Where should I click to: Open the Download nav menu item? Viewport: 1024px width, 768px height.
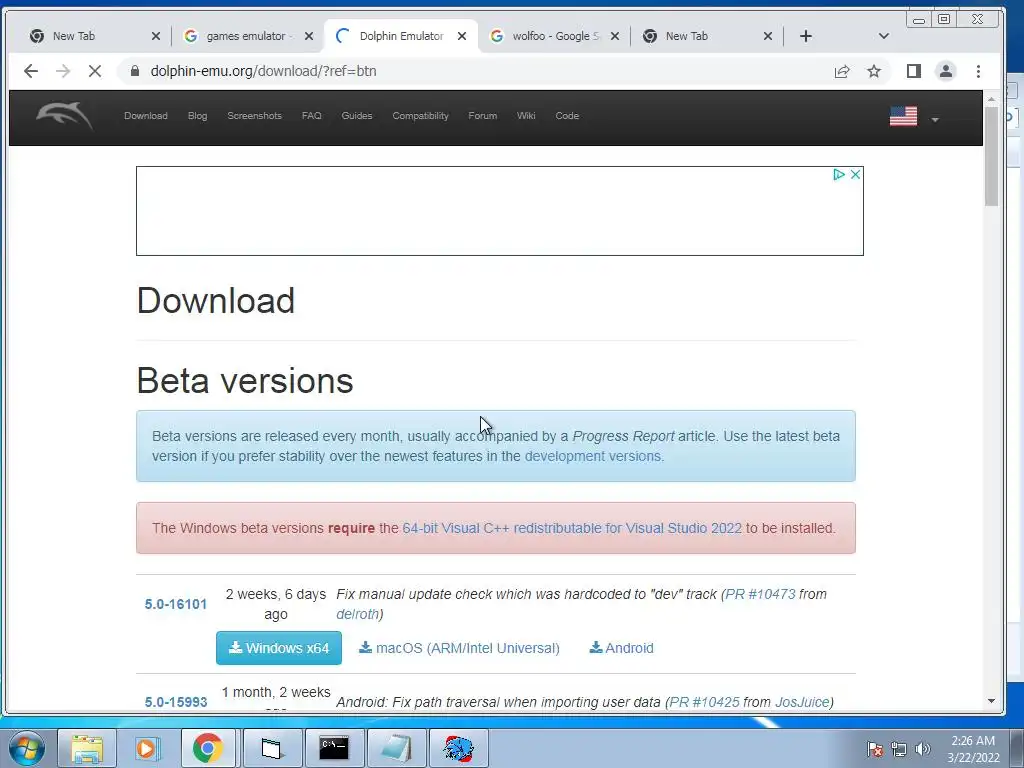pyautogui.click(x=146, y=116)
